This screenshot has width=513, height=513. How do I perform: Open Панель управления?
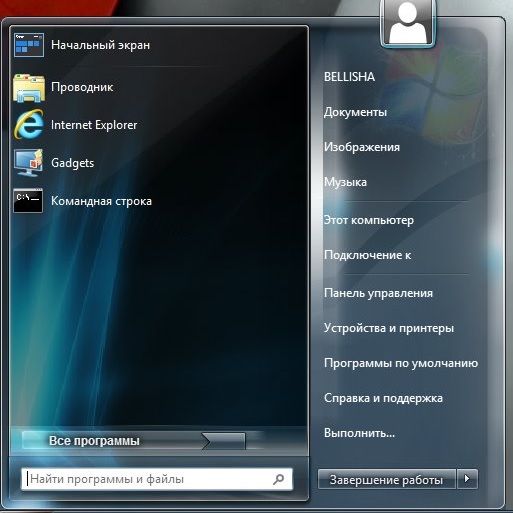click(x=378, y=293)
